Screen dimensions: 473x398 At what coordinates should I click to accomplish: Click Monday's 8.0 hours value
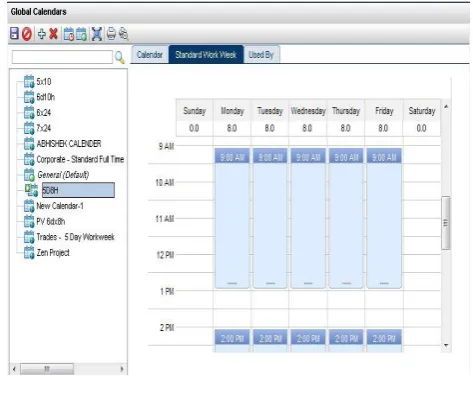(x=232, y=128)
